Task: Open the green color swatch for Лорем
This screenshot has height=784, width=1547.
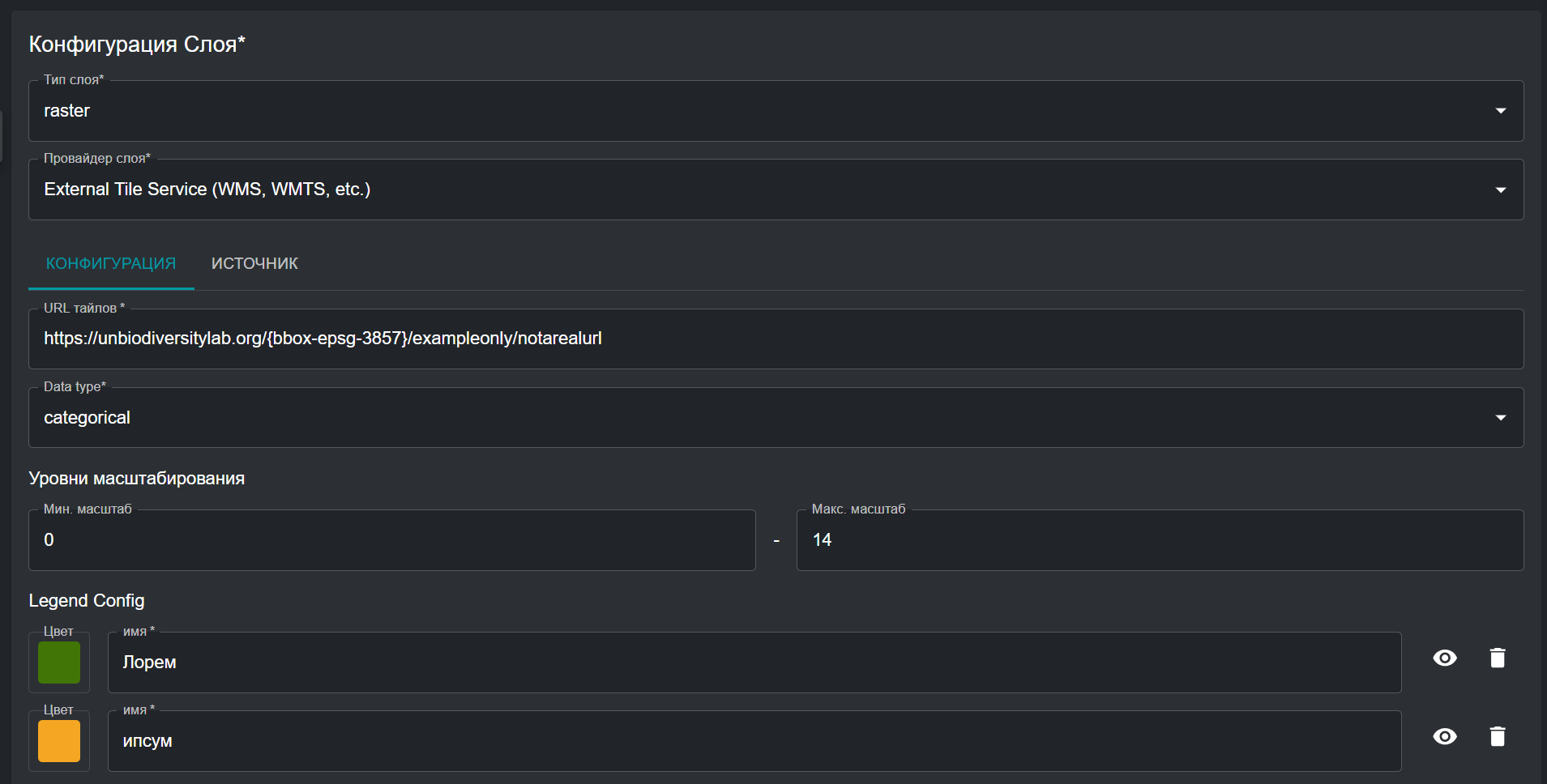Action: tap(59, 663)
